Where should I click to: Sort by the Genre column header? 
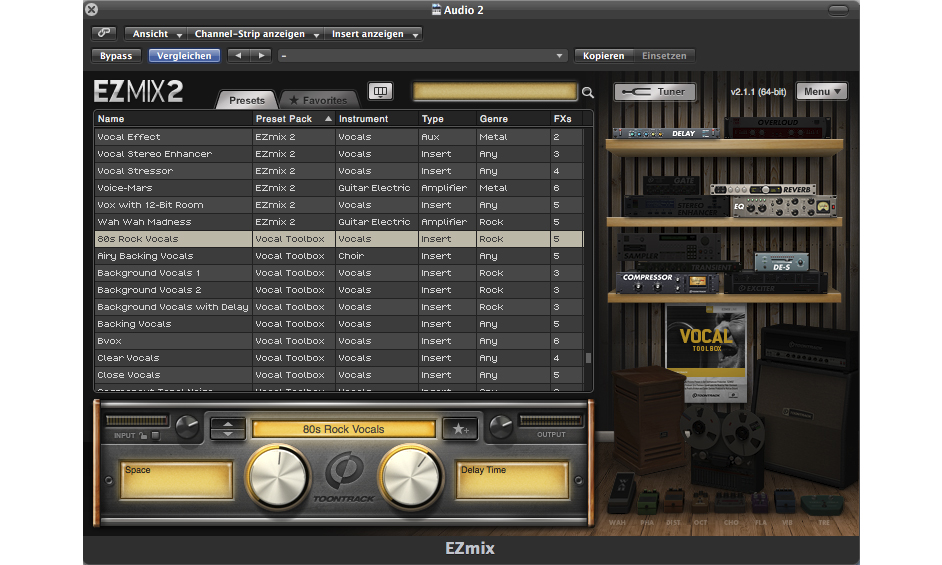coord(513,118)
